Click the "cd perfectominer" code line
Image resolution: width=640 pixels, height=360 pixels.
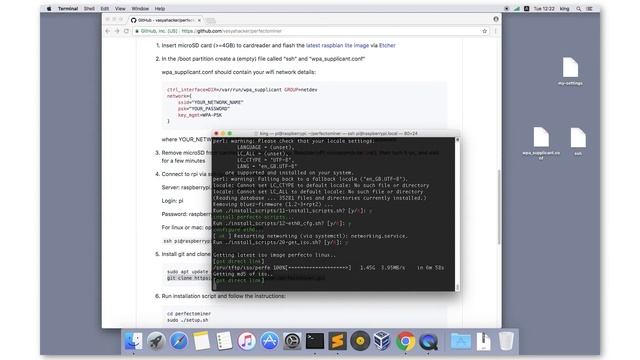coord(189,313)
